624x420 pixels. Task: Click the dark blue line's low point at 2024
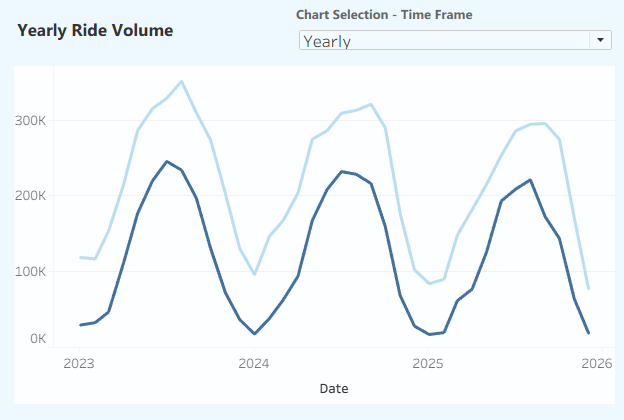[254, 334]
